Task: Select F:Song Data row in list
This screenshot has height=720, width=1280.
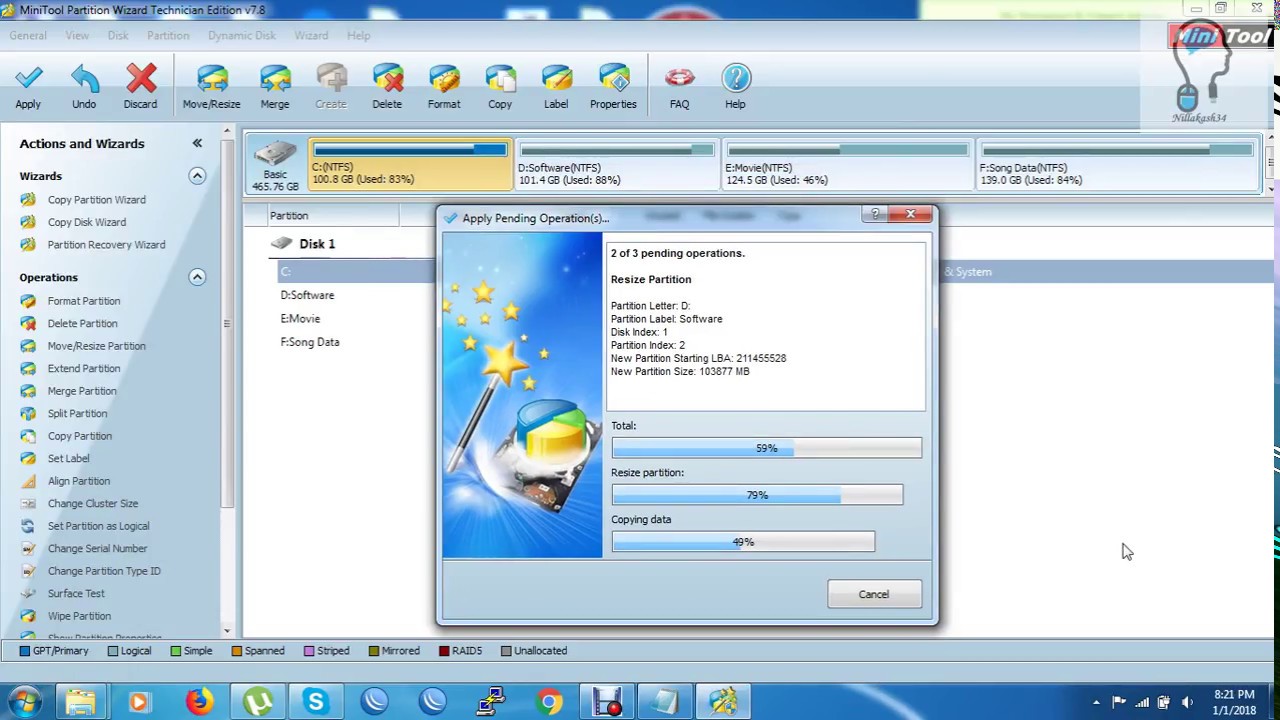Action: click(310, 342)
